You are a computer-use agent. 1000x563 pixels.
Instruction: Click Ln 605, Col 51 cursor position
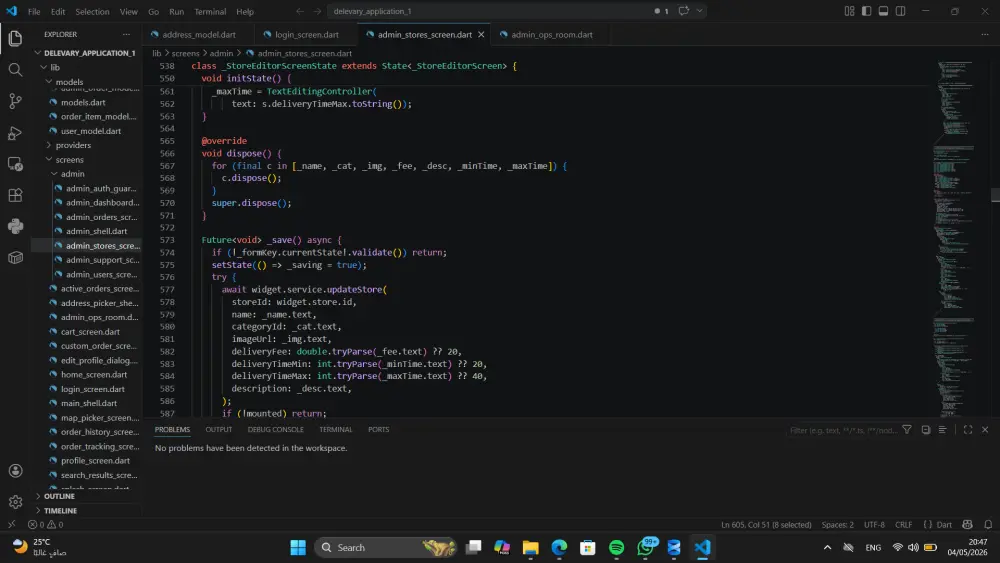766,525
